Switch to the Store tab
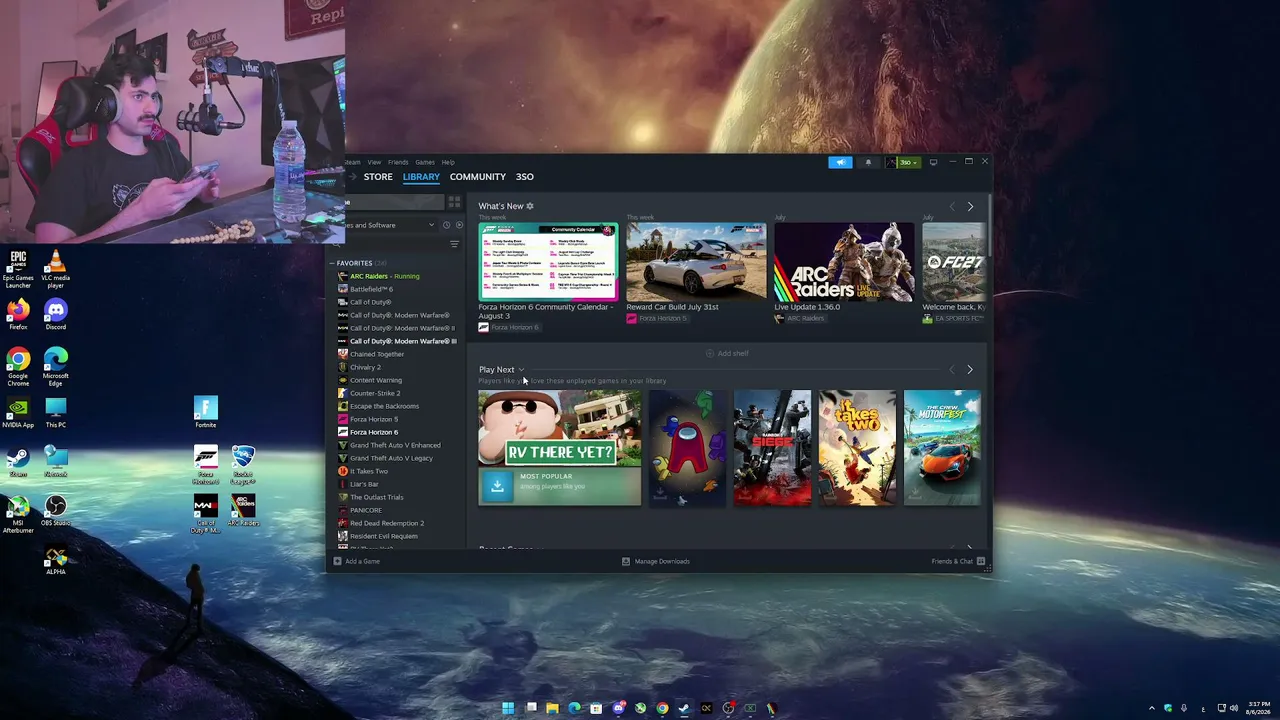Image resolution: width=1280 pixels, height=720 pixels. click(378, 177)
